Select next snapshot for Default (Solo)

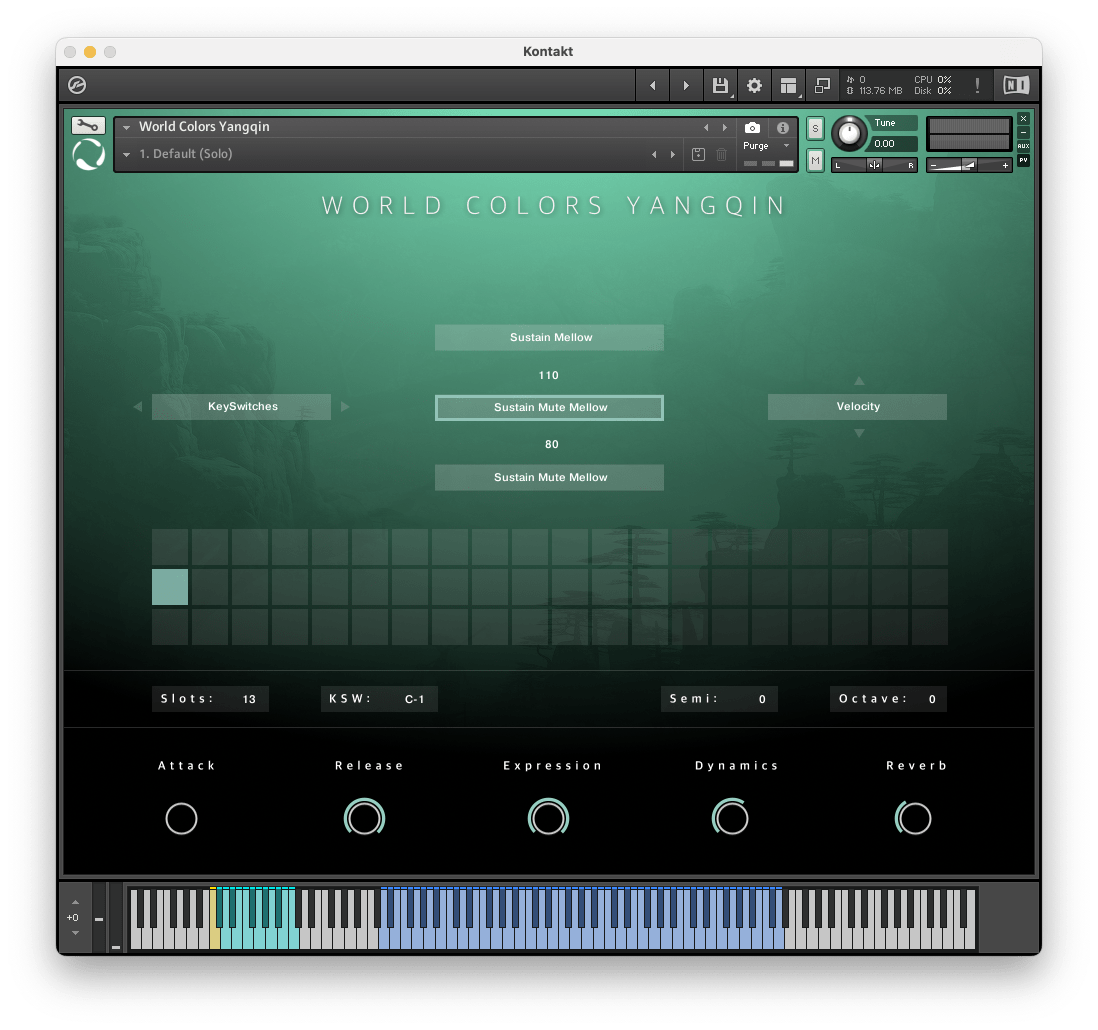click(x=672, y=155)
